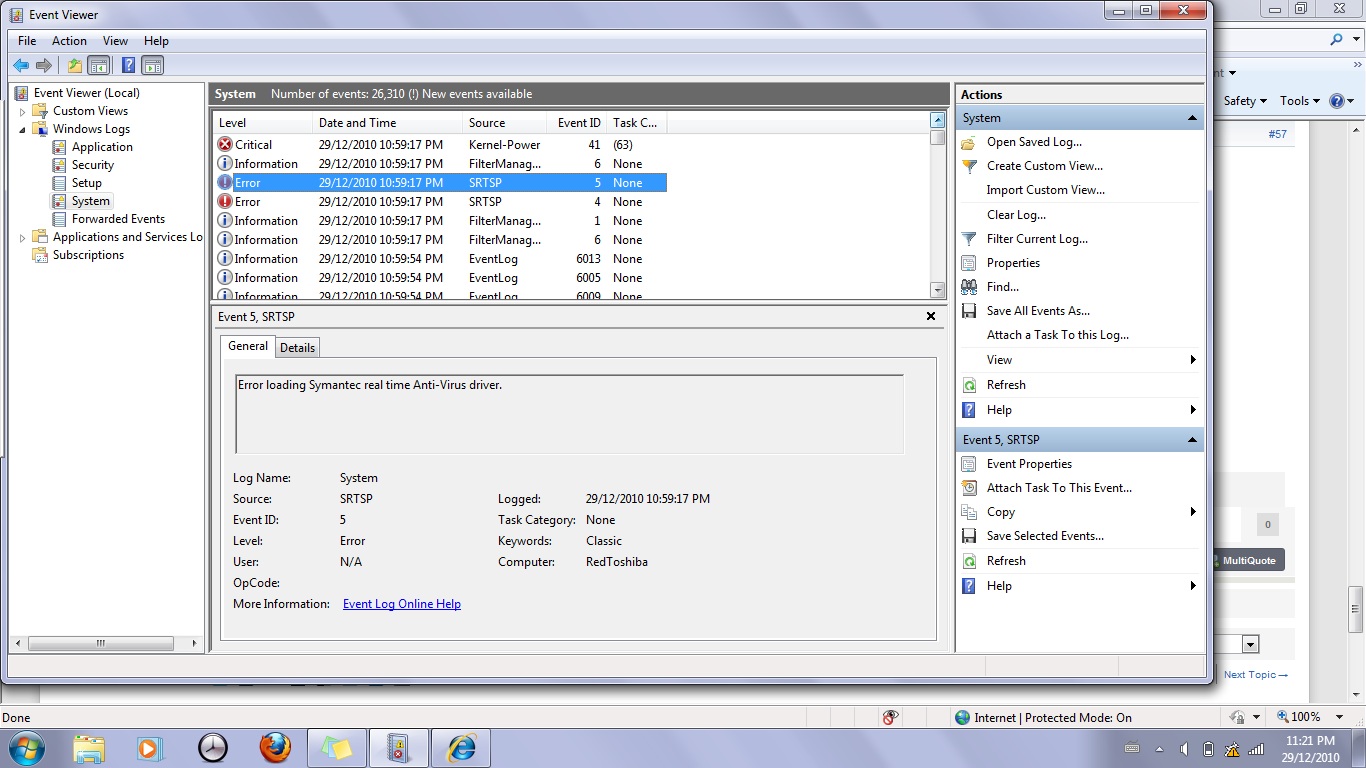1366x768 pixels.
Task: Toggle the console tree pane toolbar icon
Action: (98, 65)
